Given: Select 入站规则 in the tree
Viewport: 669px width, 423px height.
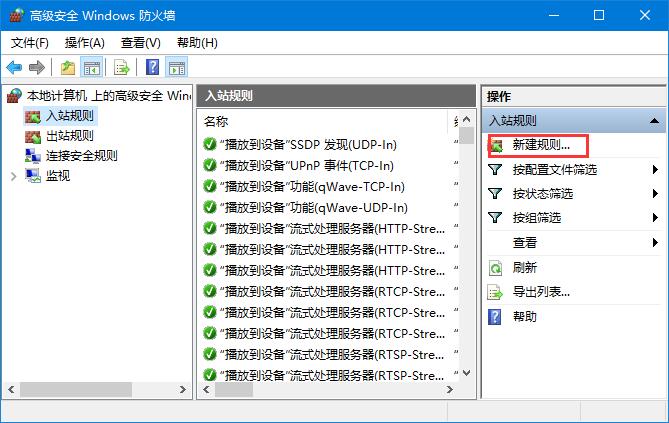Looking at the screenshot, I should [70, 116].
